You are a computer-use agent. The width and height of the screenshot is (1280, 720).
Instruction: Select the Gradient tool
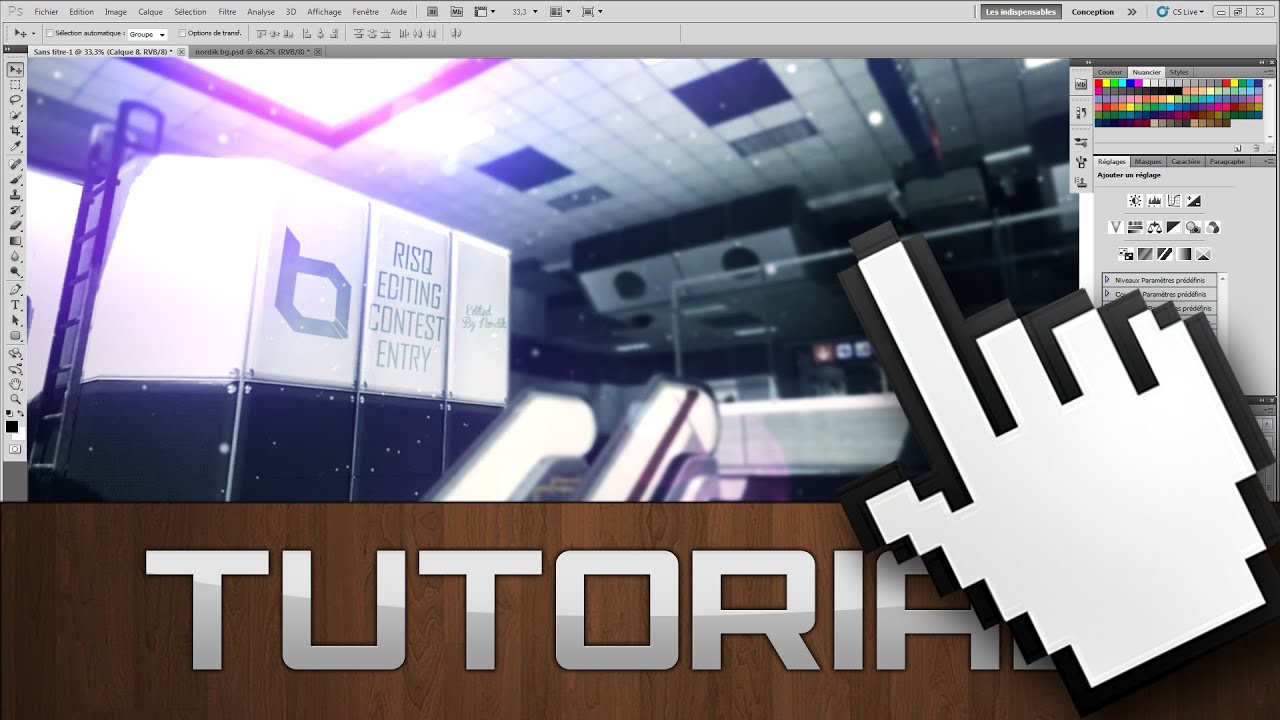click(16, 240)
